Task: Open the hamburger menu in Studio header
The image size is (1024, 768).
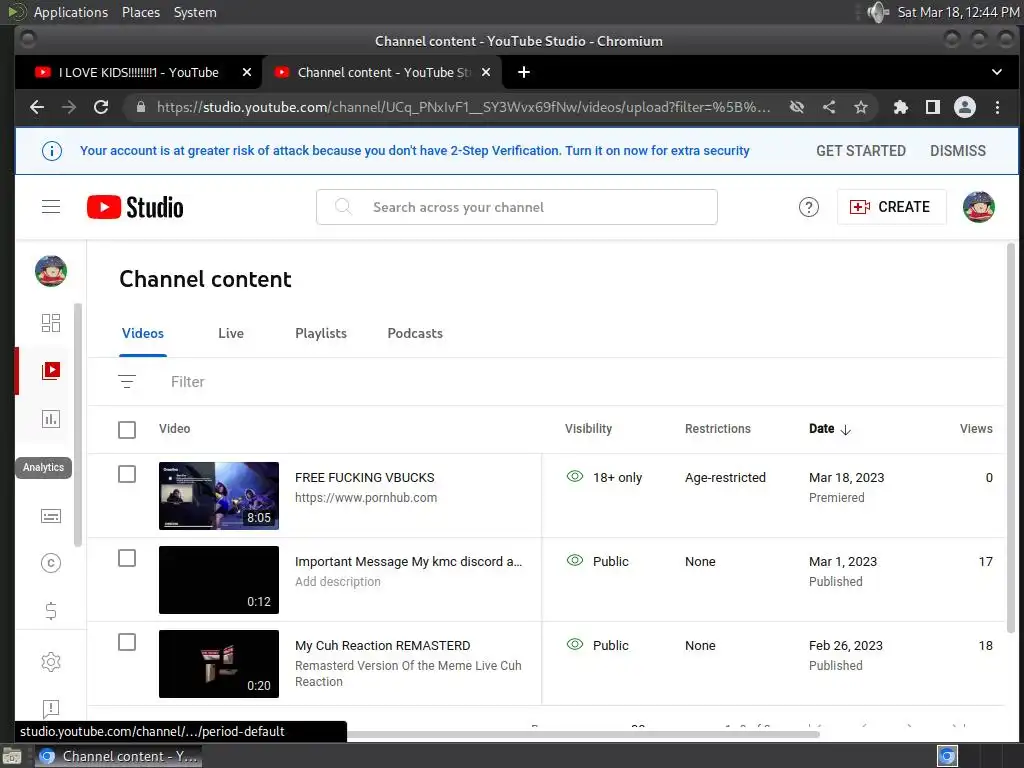Action: [x=51, y=207]
